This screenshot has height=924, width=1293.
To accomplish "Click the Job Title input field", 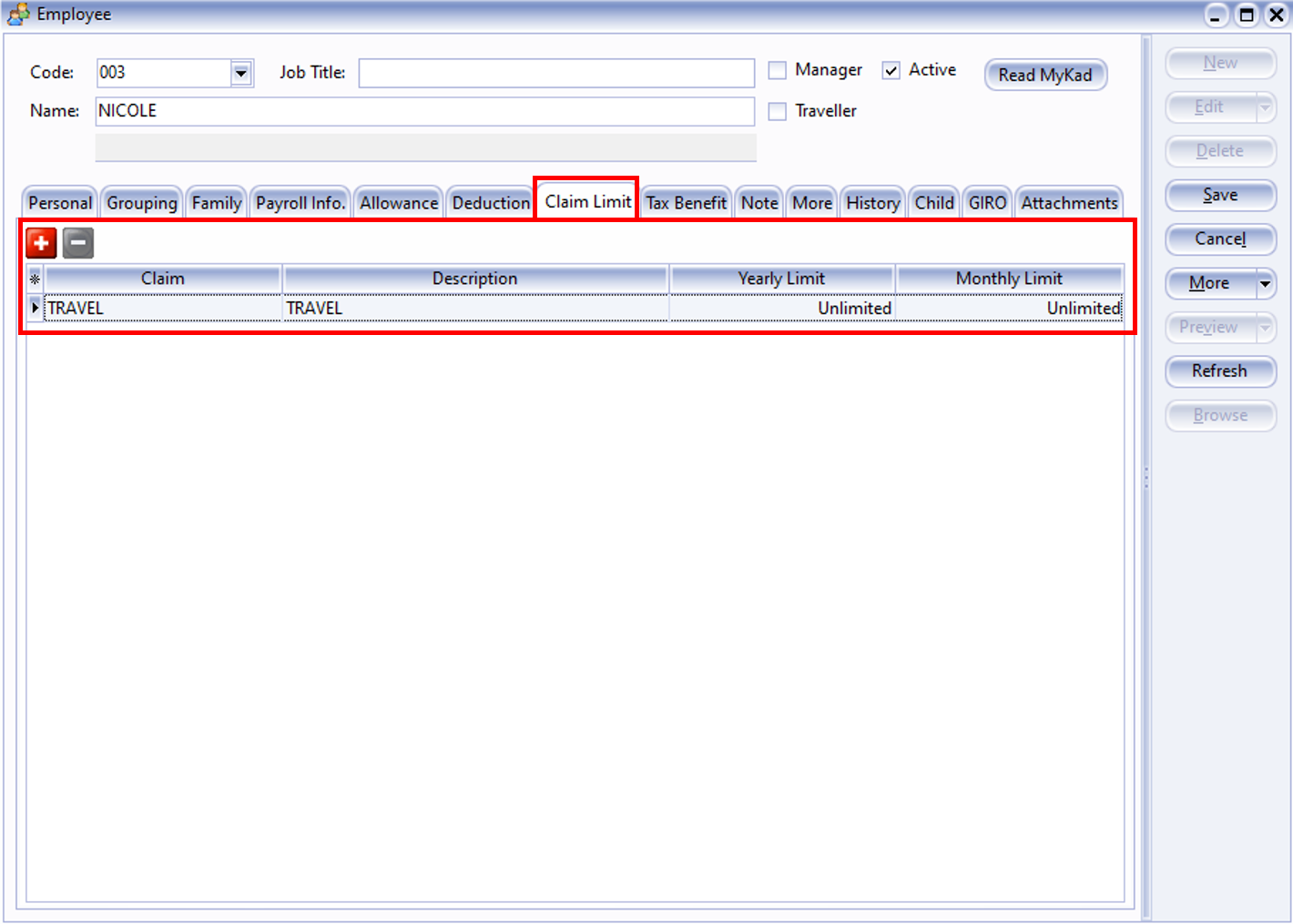I will (555, 73).
